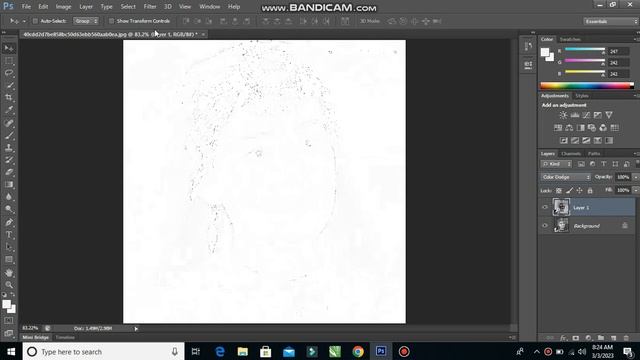Select the Spot Healing Brush tool
640x360 pixels.
point(9,123)
